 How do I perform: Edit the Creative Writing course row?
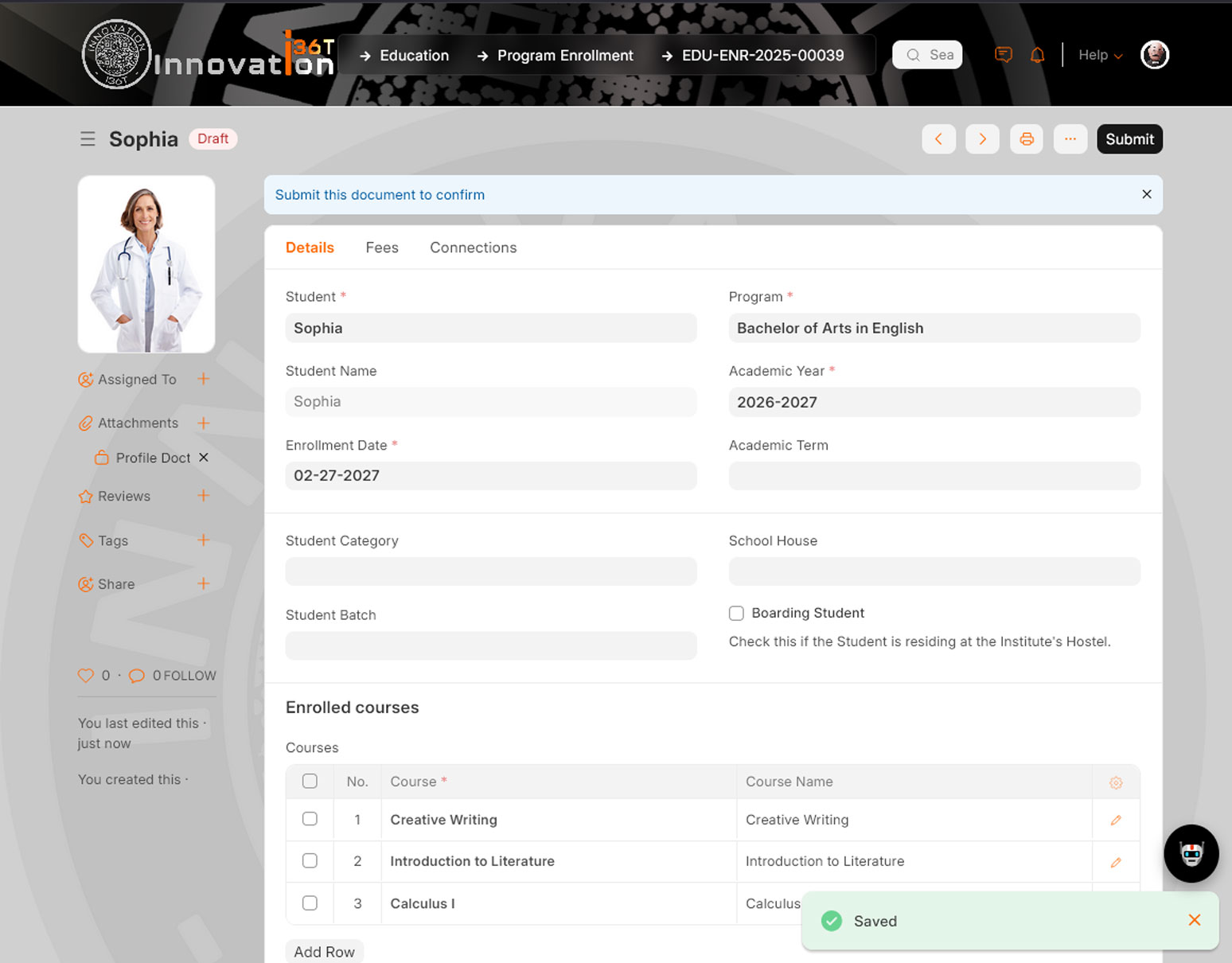pyautogui.click(x=1115, y=820)
